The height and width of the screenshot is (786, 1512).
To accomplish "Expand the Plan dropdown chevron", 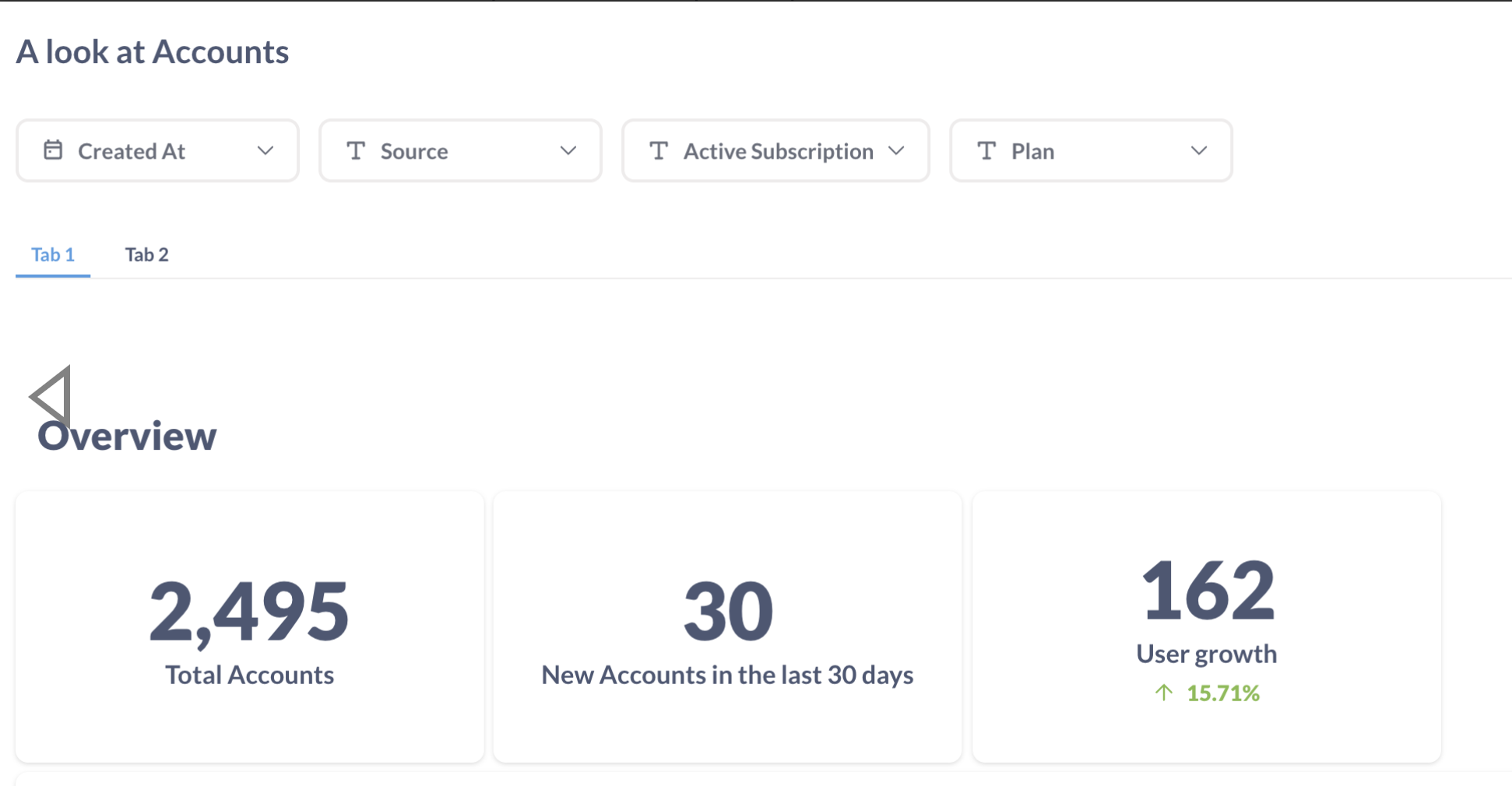I will (1198, 150).
